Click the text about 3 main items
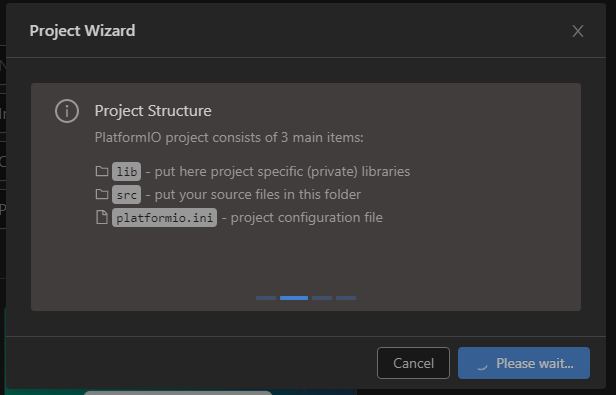This screenshot has height=395, width=616. tap(229, 138)
